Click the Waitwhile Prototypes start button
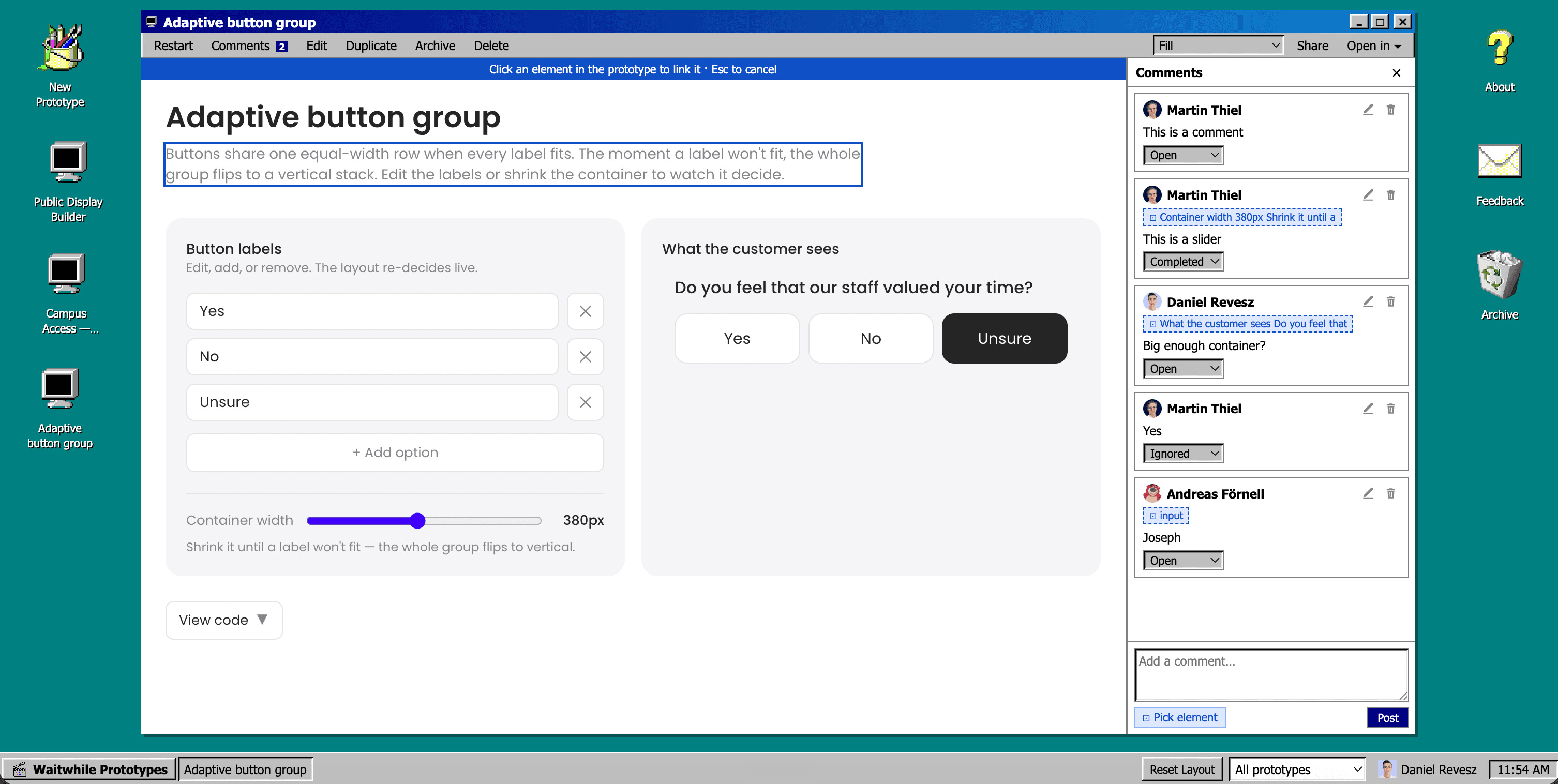The width and height of the screenshot is (1558, 784). (x=89, y=769)
